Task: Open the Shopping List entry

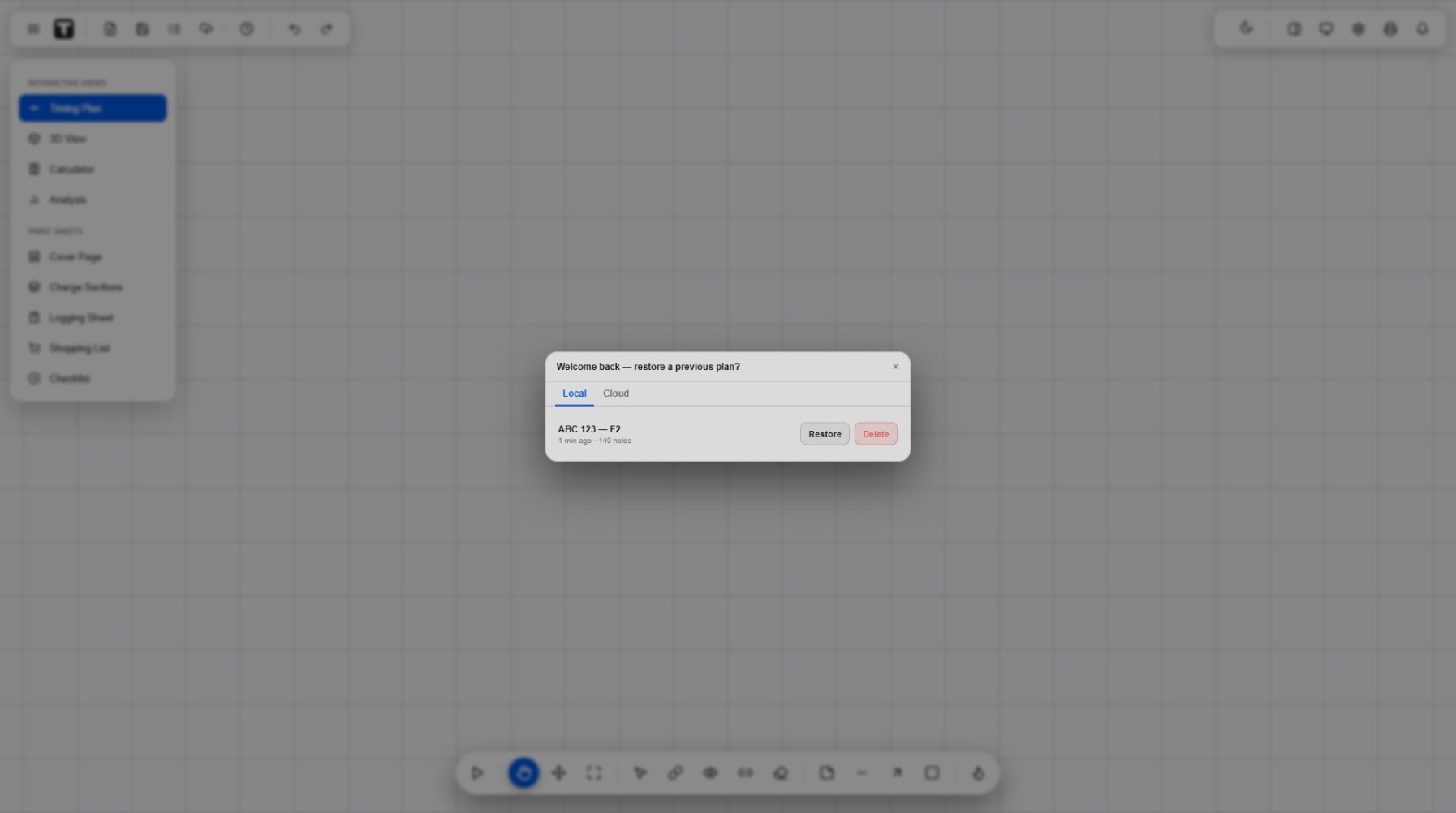Action: click(x=93, y=348)
